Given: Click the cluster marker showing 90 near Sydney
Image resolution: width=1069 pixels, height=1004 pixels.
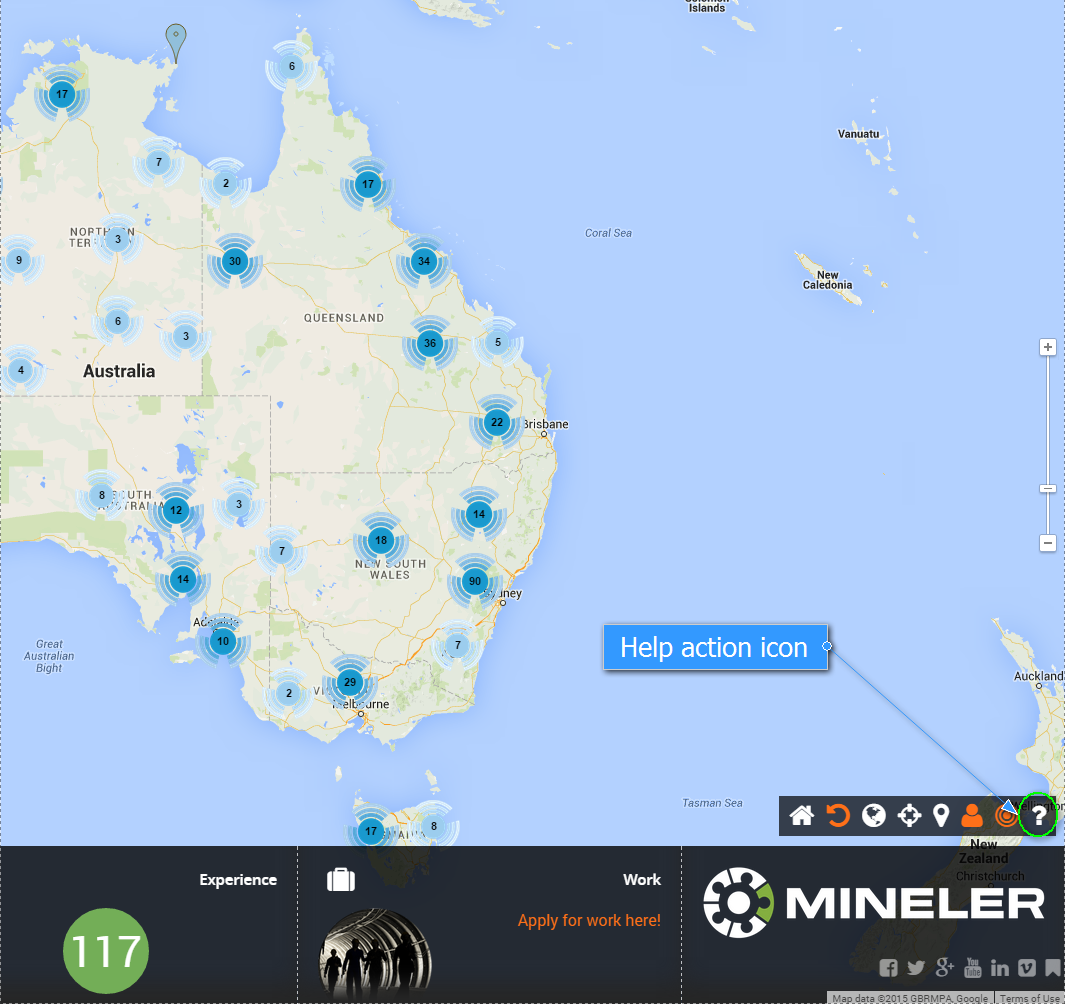Looking at the screenshot, I should (475, 582).
